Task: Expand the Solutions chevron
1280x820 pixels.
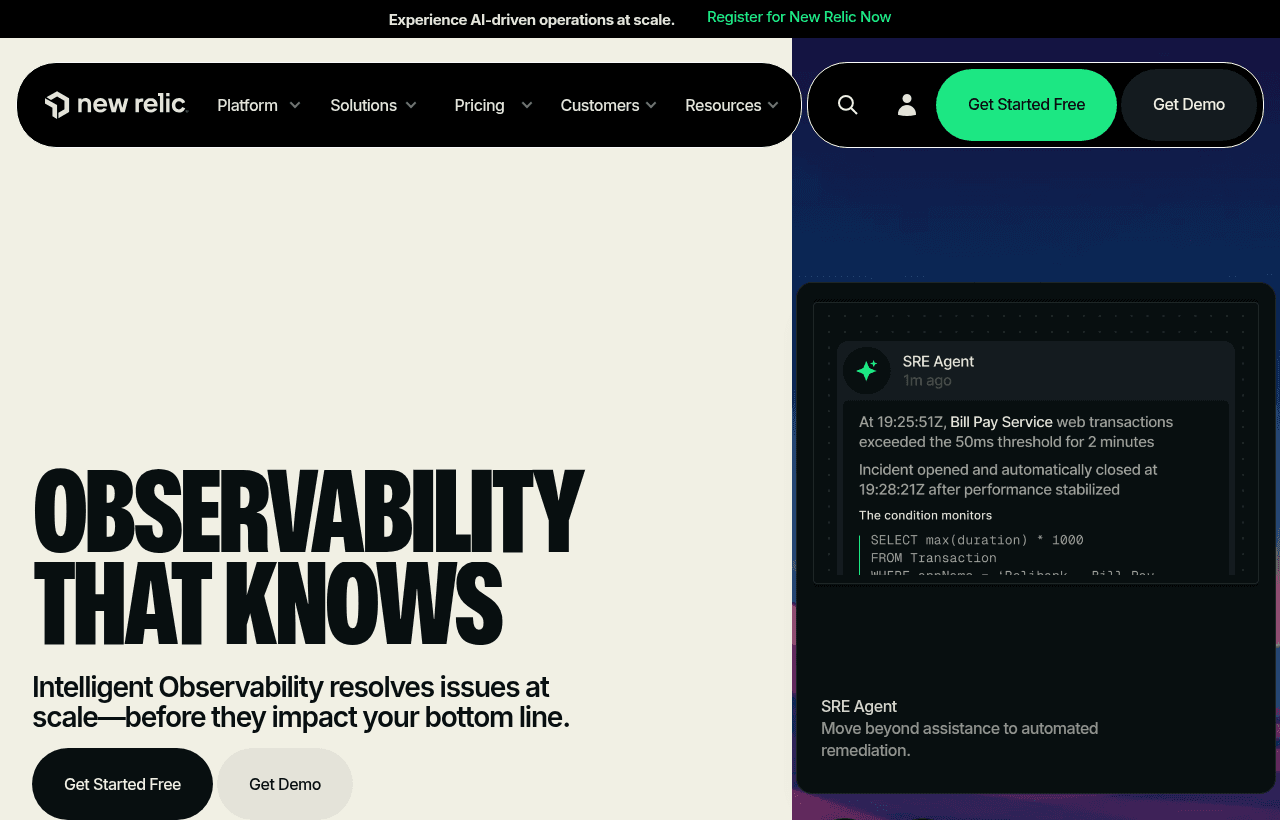Action: [x=411, y=105]
